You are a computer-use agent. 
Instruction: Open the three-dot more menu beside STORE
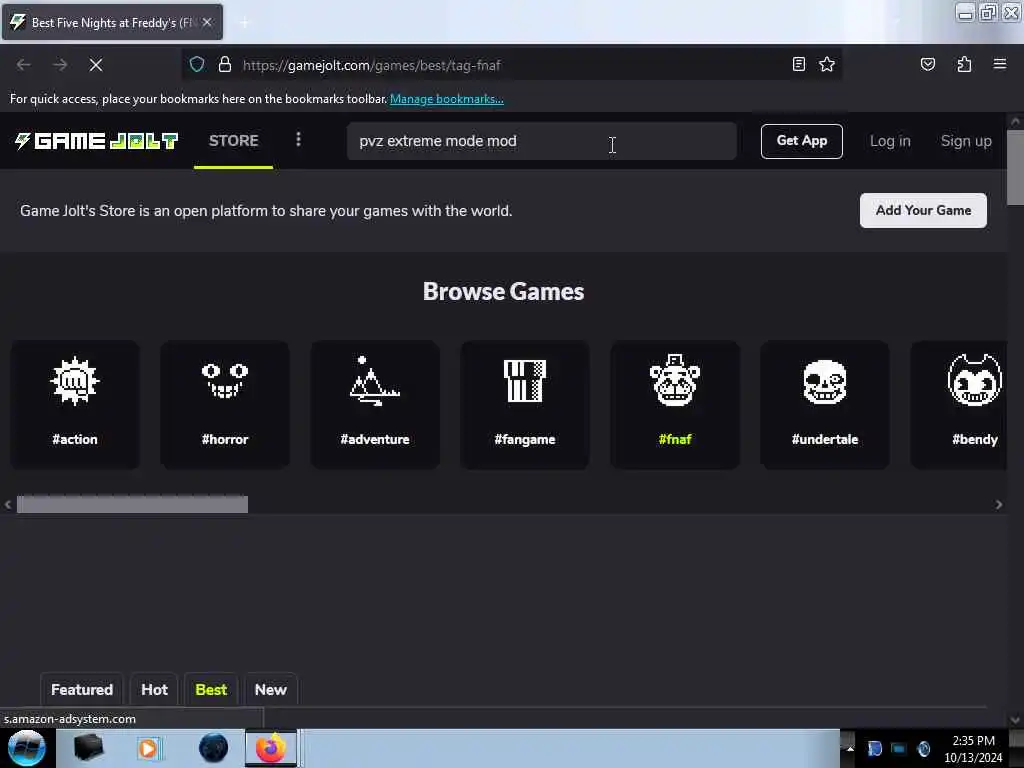pyautogui.click(x=298, y=140)
